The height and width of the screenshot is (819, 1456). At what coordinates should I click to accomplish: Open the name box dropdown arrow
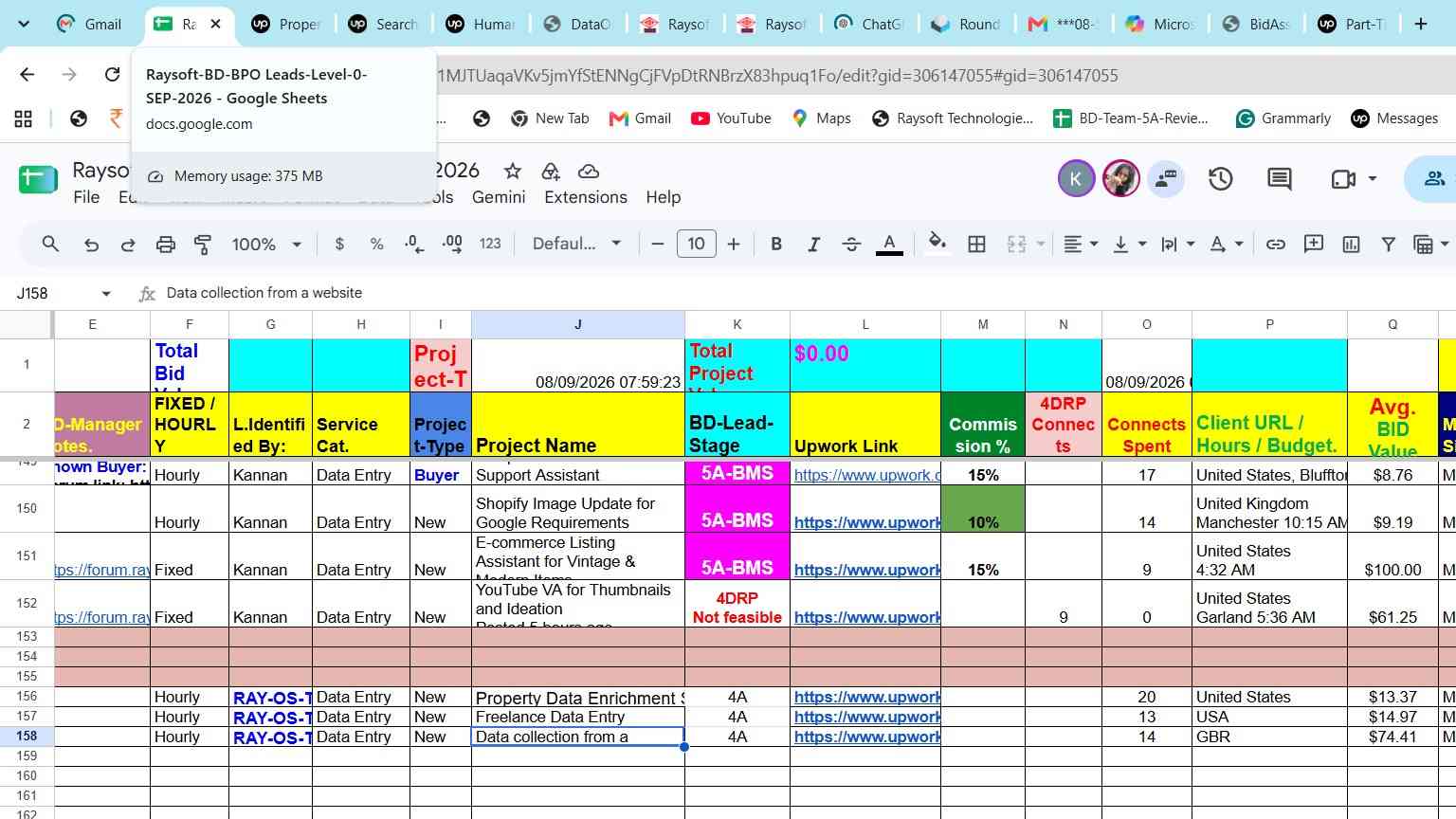coord(106,294)
